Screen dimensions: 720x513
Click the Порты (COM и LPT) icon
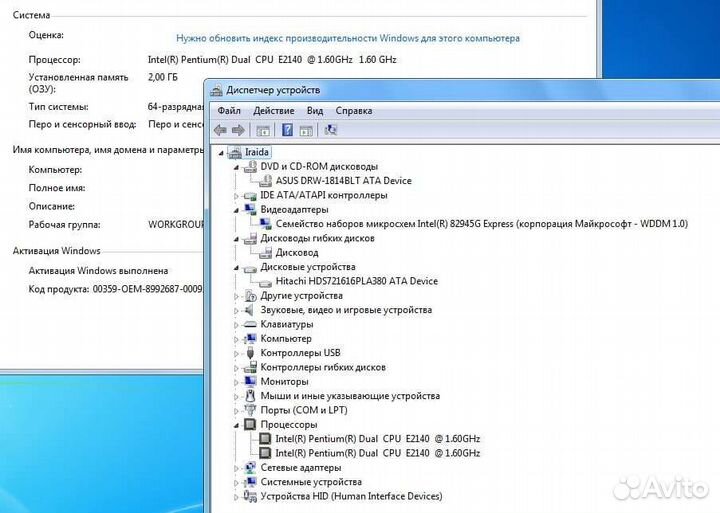click(x=250, y=410)
